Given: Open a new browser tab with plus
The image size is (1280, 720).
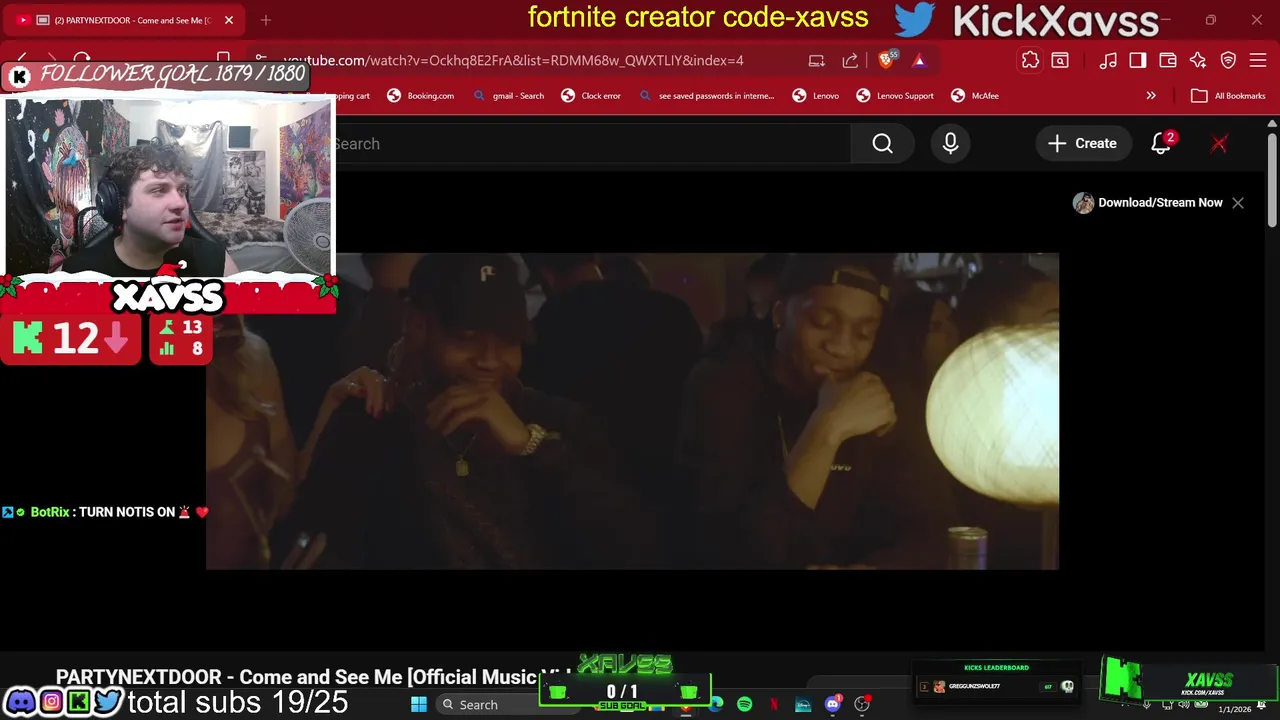Looking at the screenshot, I should (266, 20).
